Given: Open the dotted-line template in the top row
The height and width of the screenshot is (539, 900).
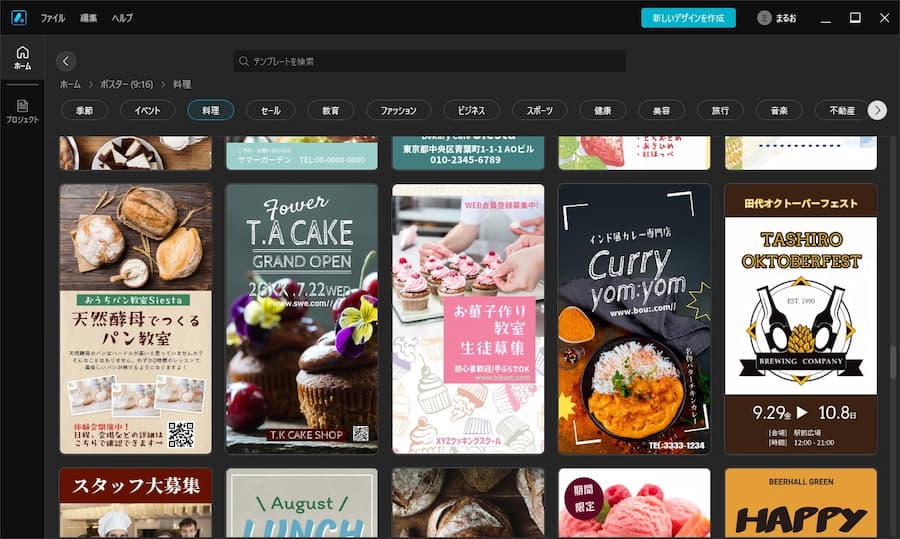Looking at the screenshot, I should pyautogui.click(x=801, y=153).
